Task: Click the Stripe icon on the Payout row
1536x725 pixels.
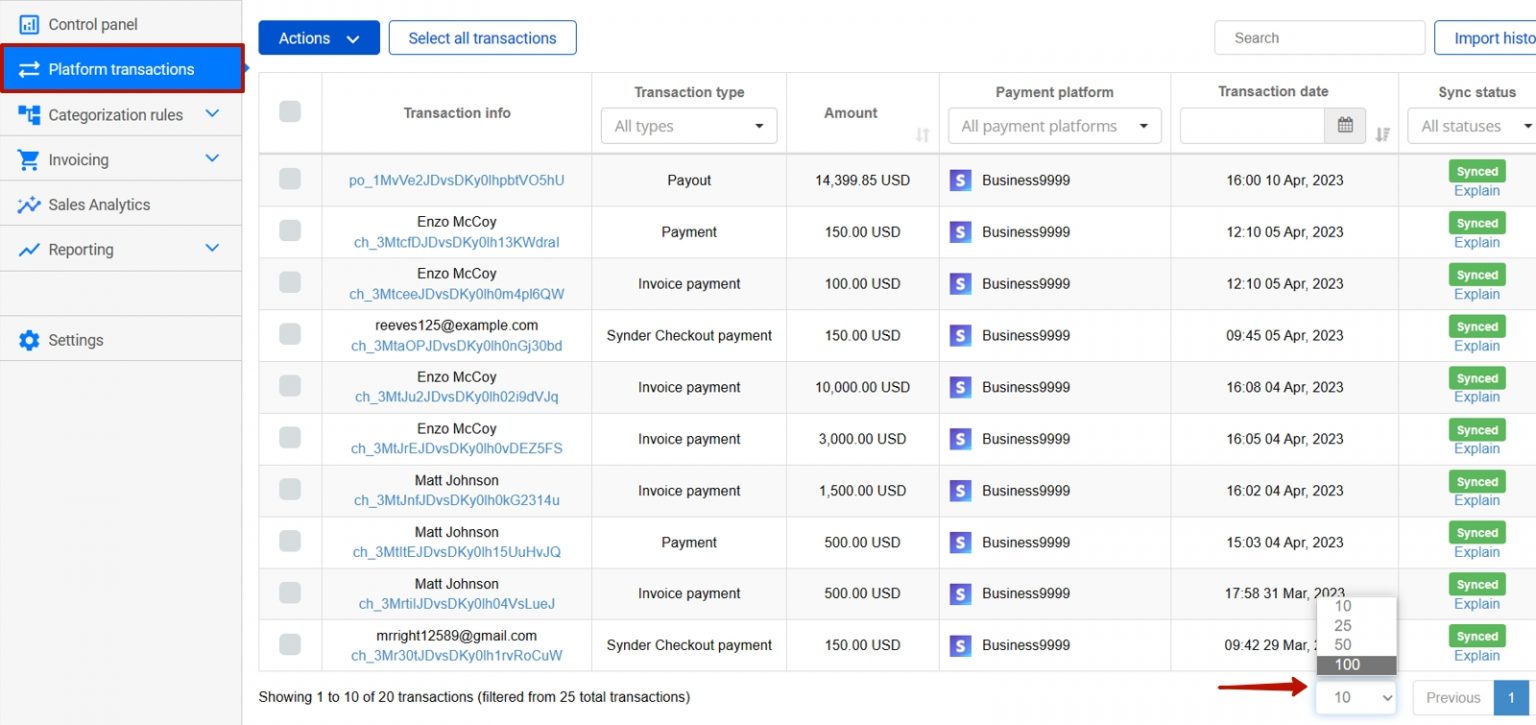Action: point(960,180)
